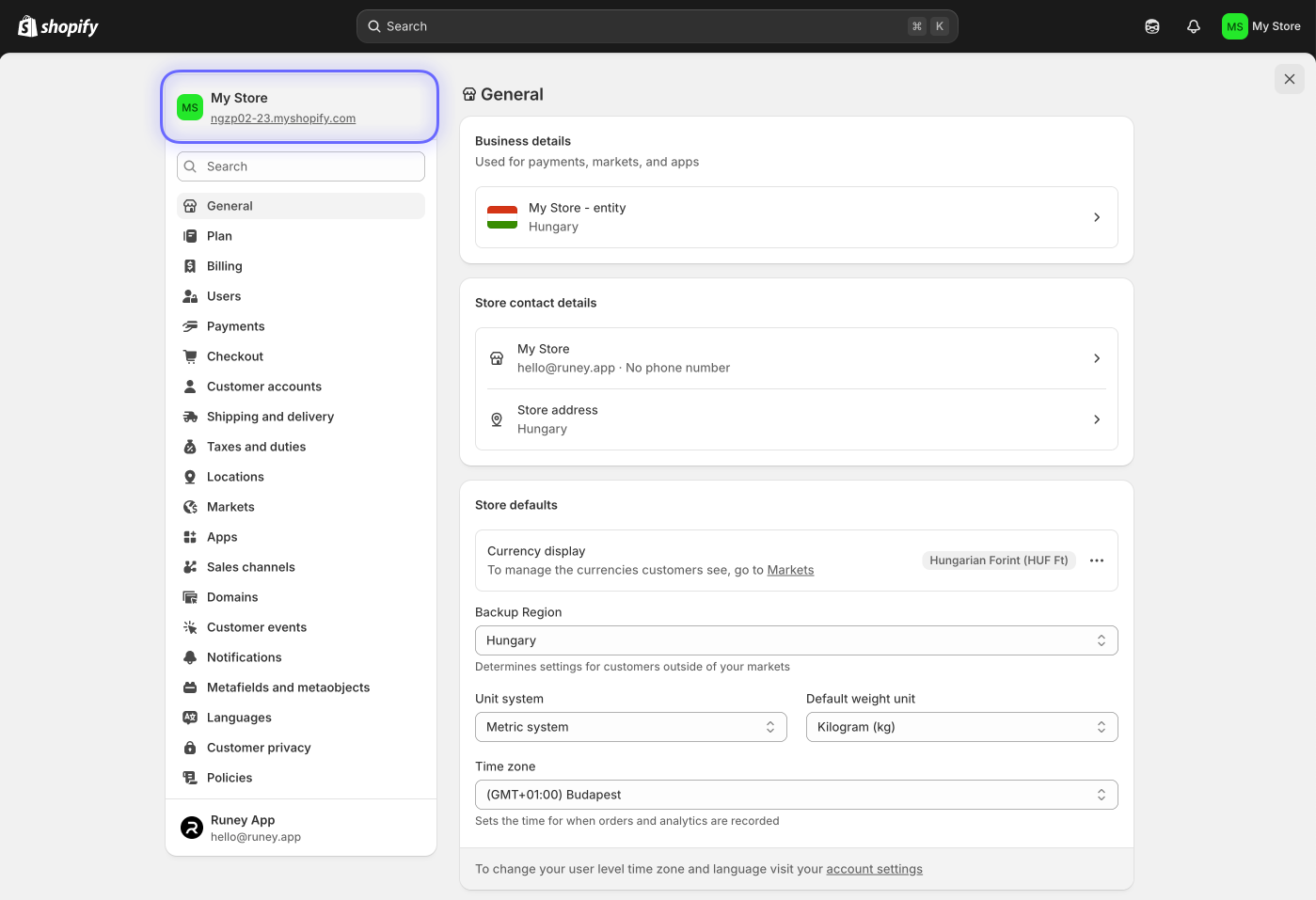This screenshot has width=1316, height=900.
Task: Click the Apps grid icon
Action: click(x=190, y=537)
